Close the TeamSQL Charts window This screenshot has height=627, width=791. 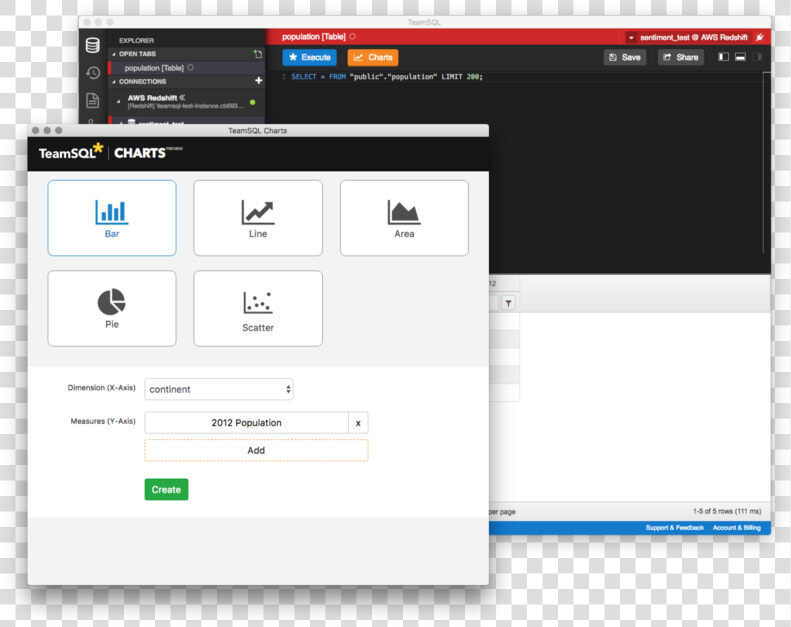coord(35,130)
